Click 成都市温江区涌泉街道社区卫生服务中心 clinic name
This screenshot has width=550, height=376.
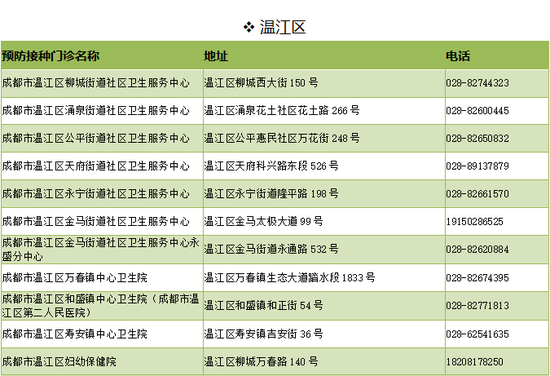[96, 110]
